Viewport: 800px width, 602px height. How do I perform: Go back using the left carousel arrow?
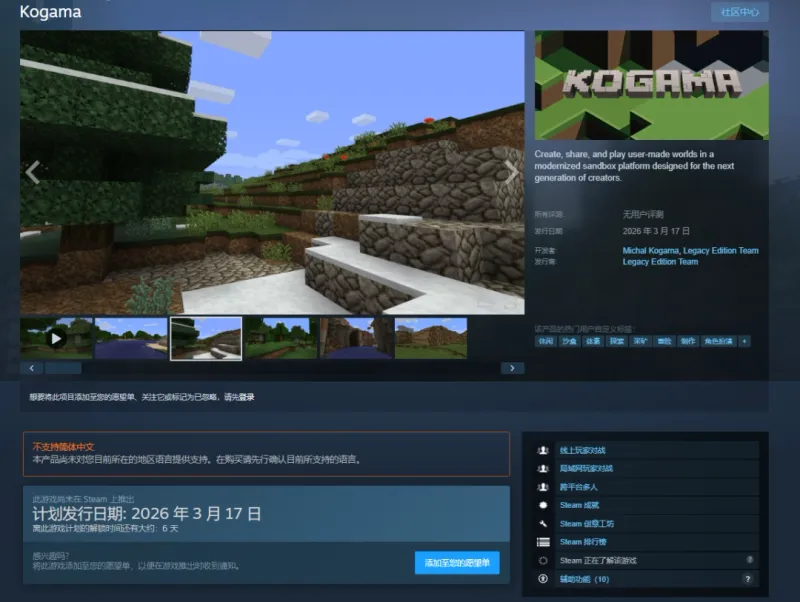tap(33, 172)
